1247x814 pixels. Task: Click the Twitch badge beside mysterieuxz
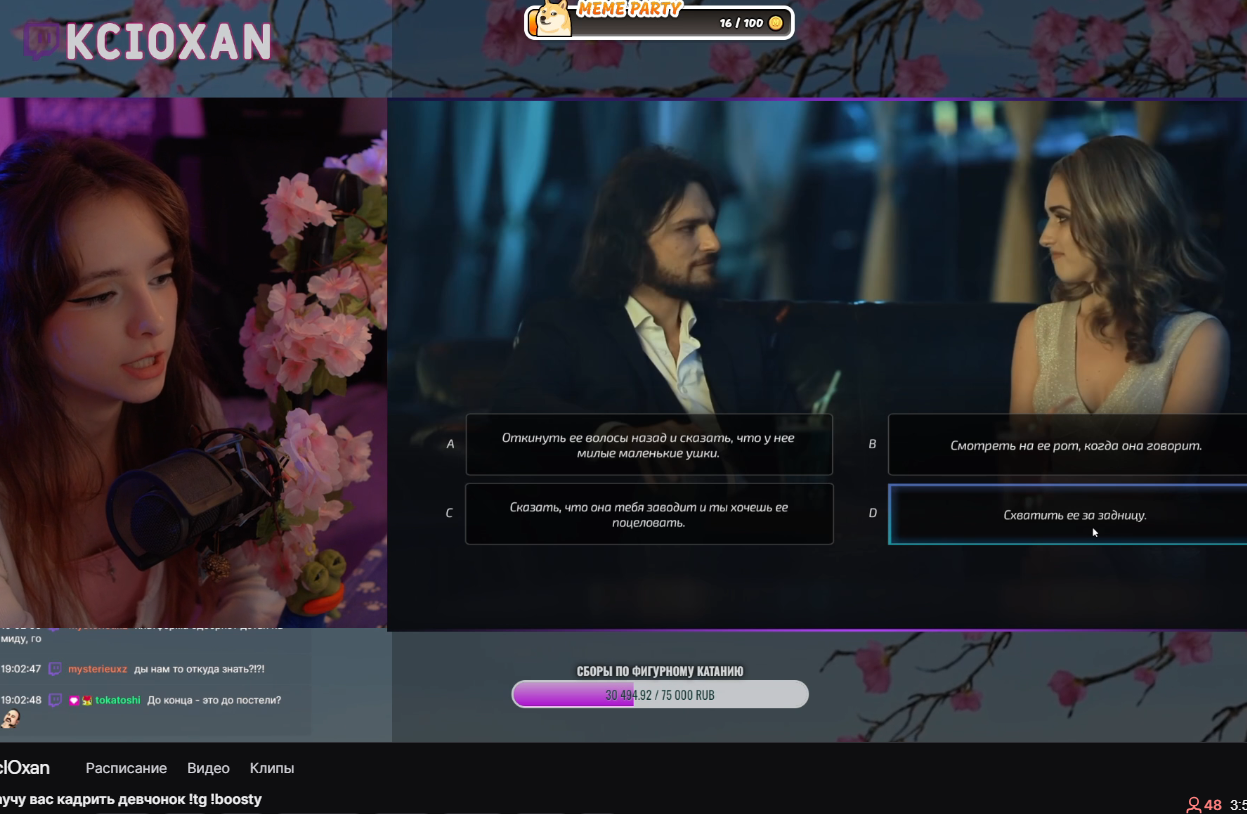point(55,669)
